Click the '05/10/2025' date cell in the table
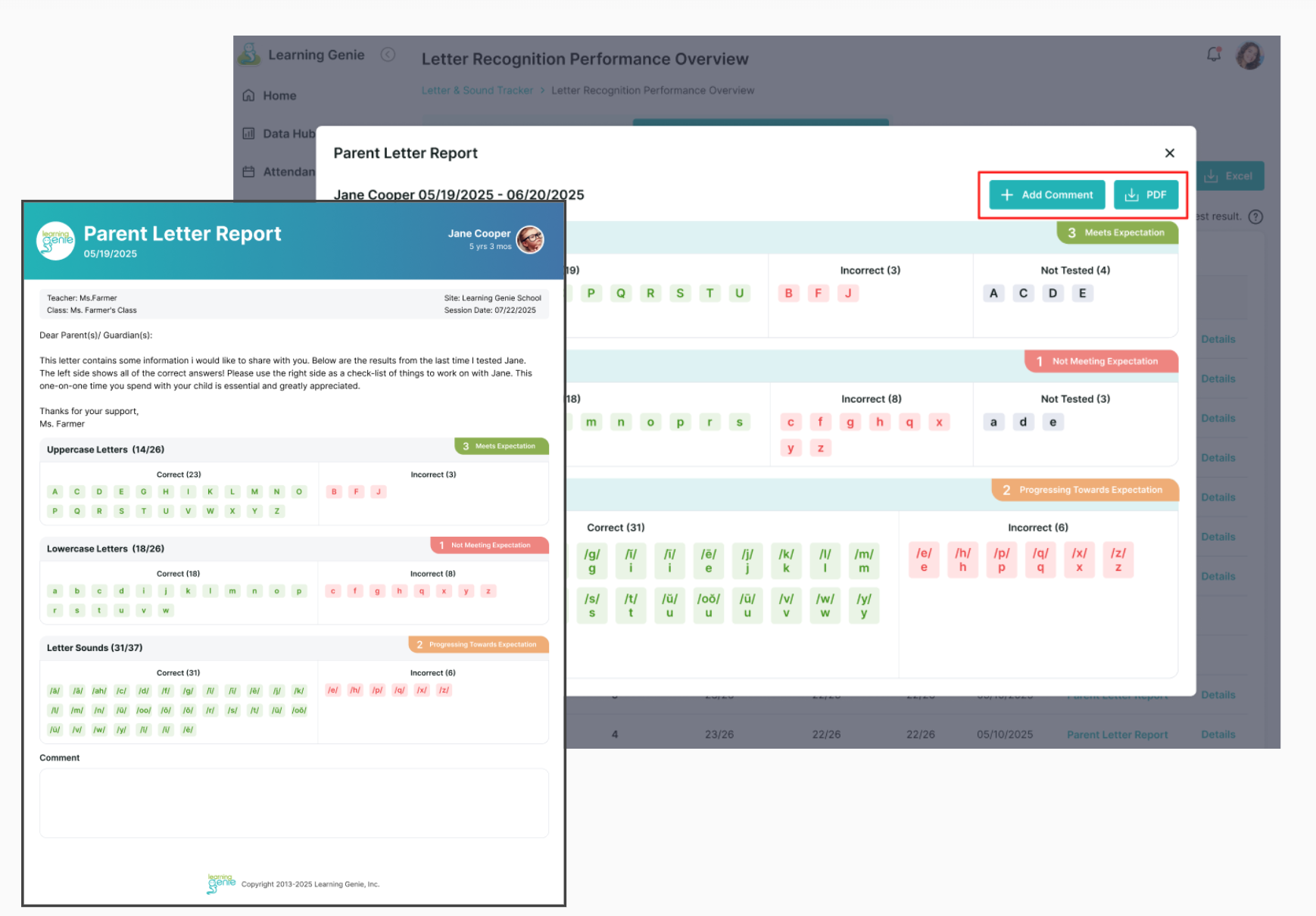Viewport: 1316px width, 916px height. (1005, 734)
